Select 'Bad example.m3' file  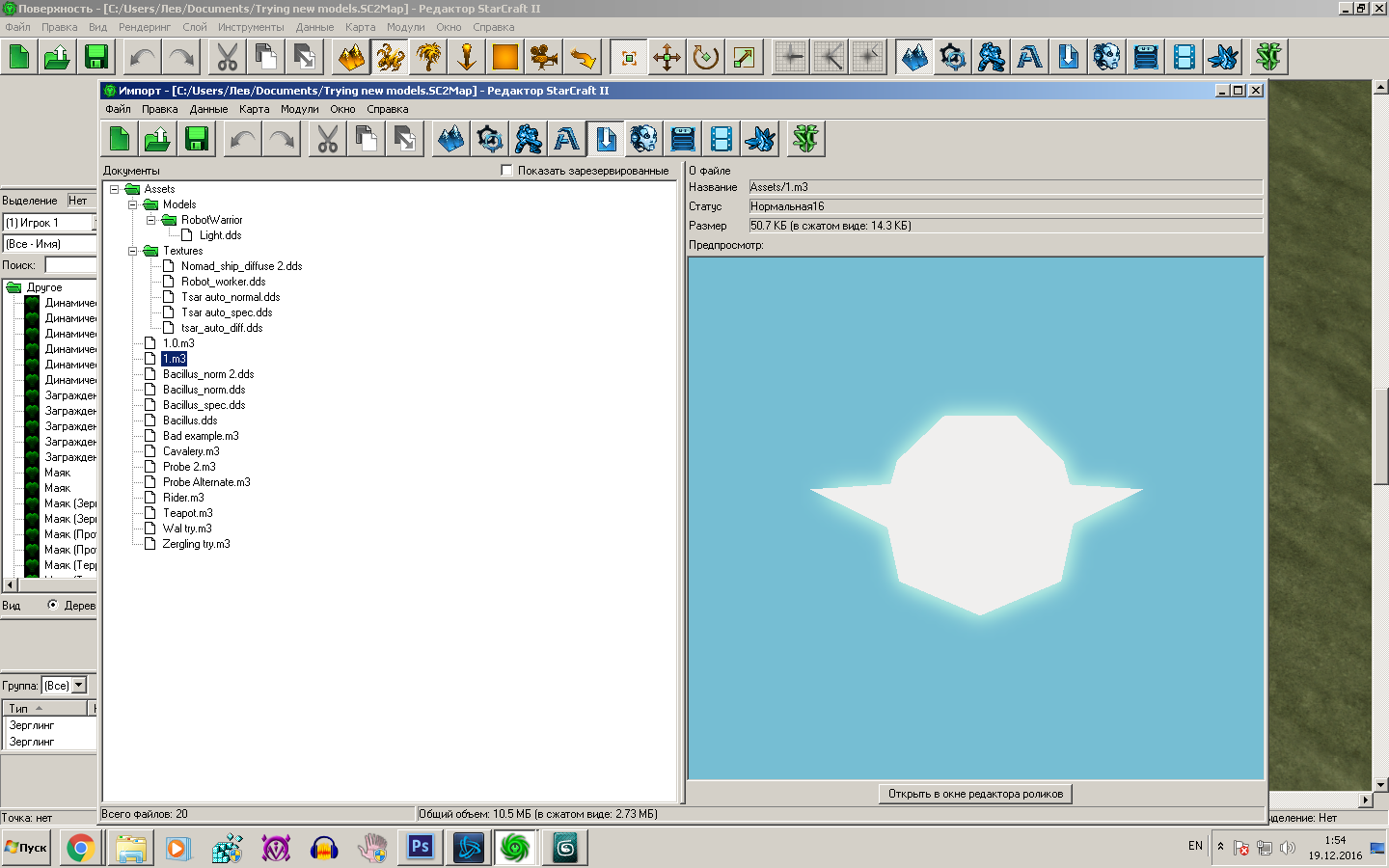(201, 436)
